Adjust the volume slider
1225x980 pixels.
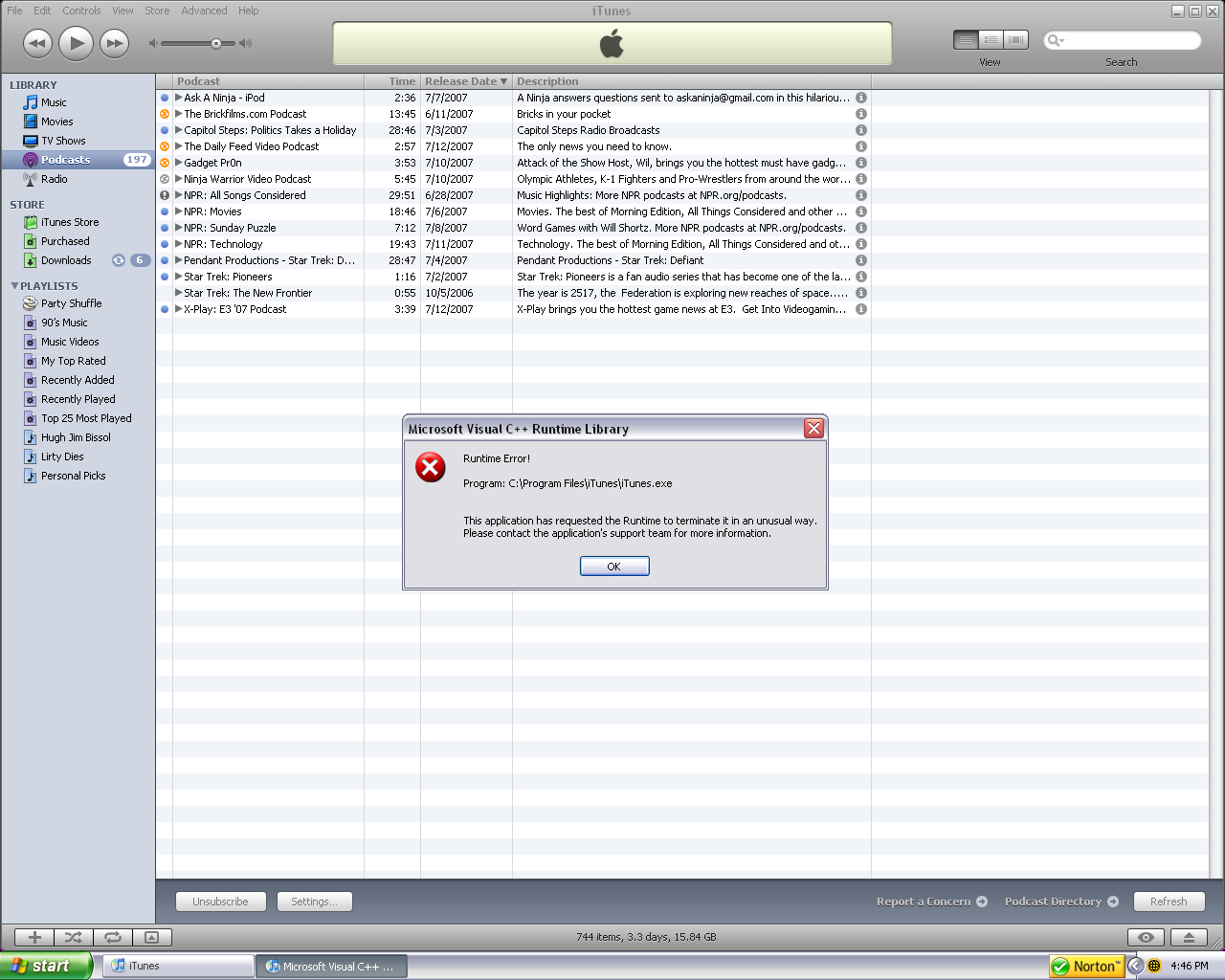click(218, 42)
